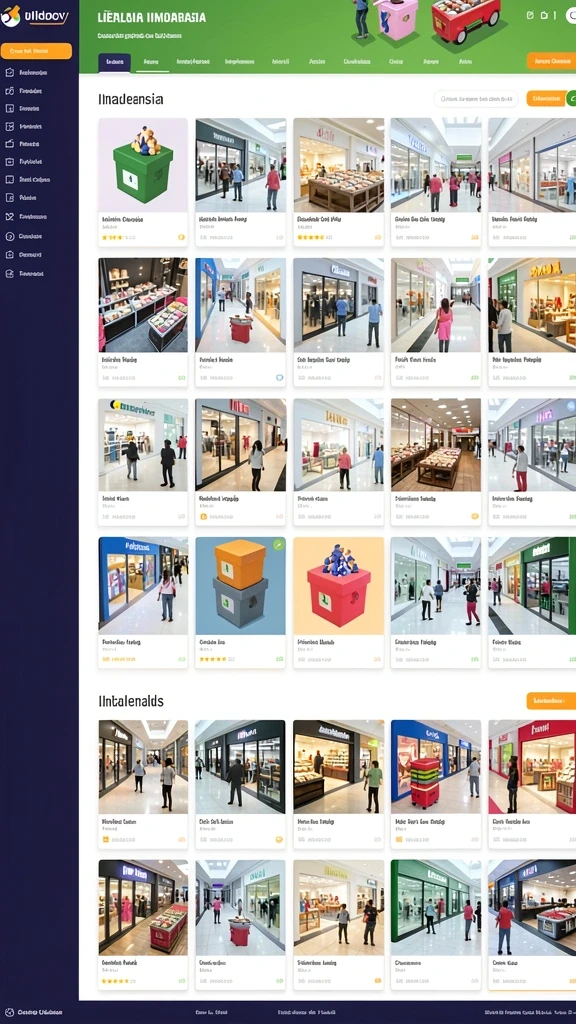This screenshot has width=576, height=1024.
Task: Click the last icon in the sidebar list
Action: pos(9,274)
